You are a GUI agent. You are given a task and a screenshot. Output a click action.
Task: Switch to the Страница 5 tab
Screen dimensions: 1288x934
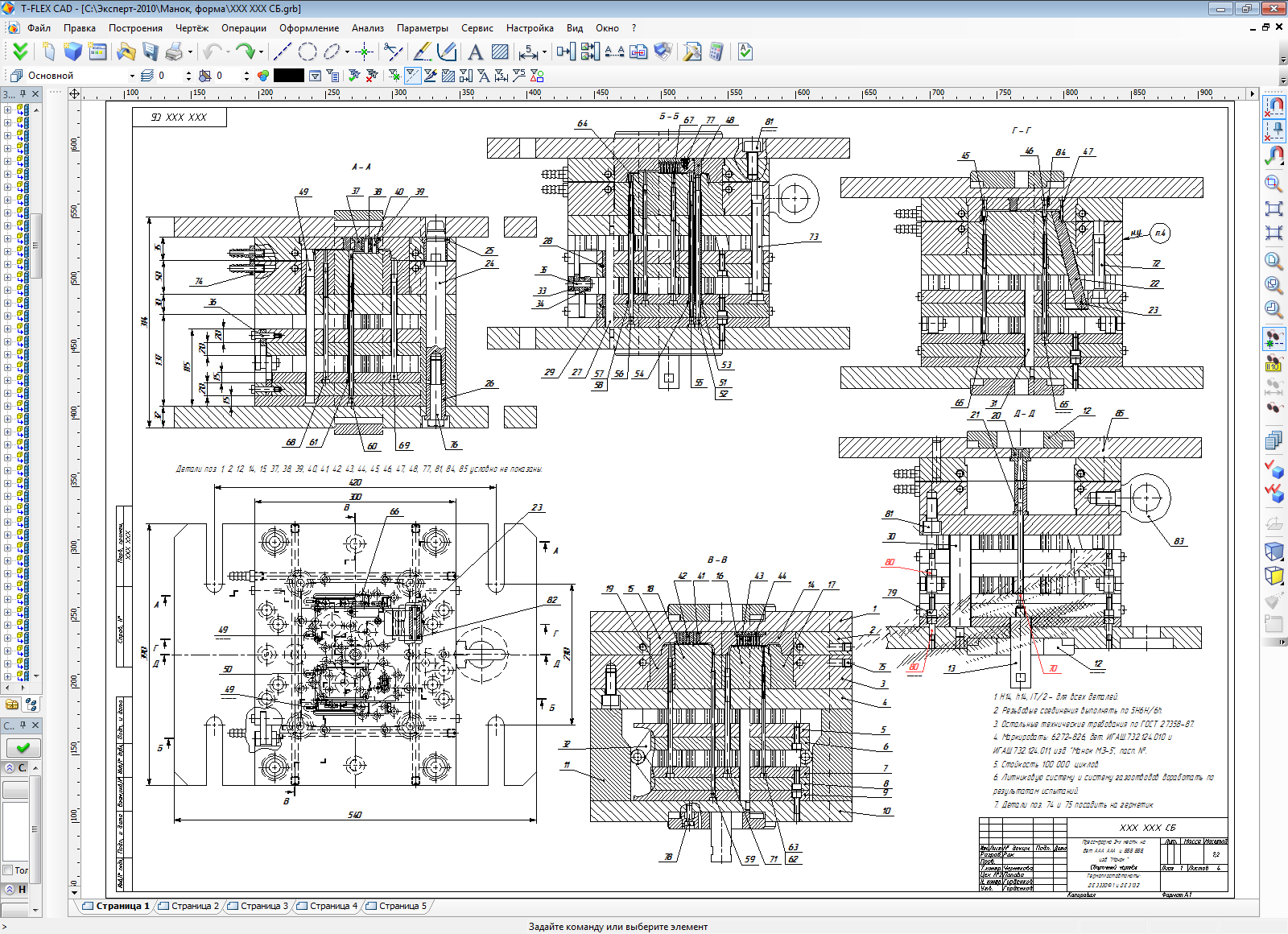pyautogui.click(x=398, y=906)
